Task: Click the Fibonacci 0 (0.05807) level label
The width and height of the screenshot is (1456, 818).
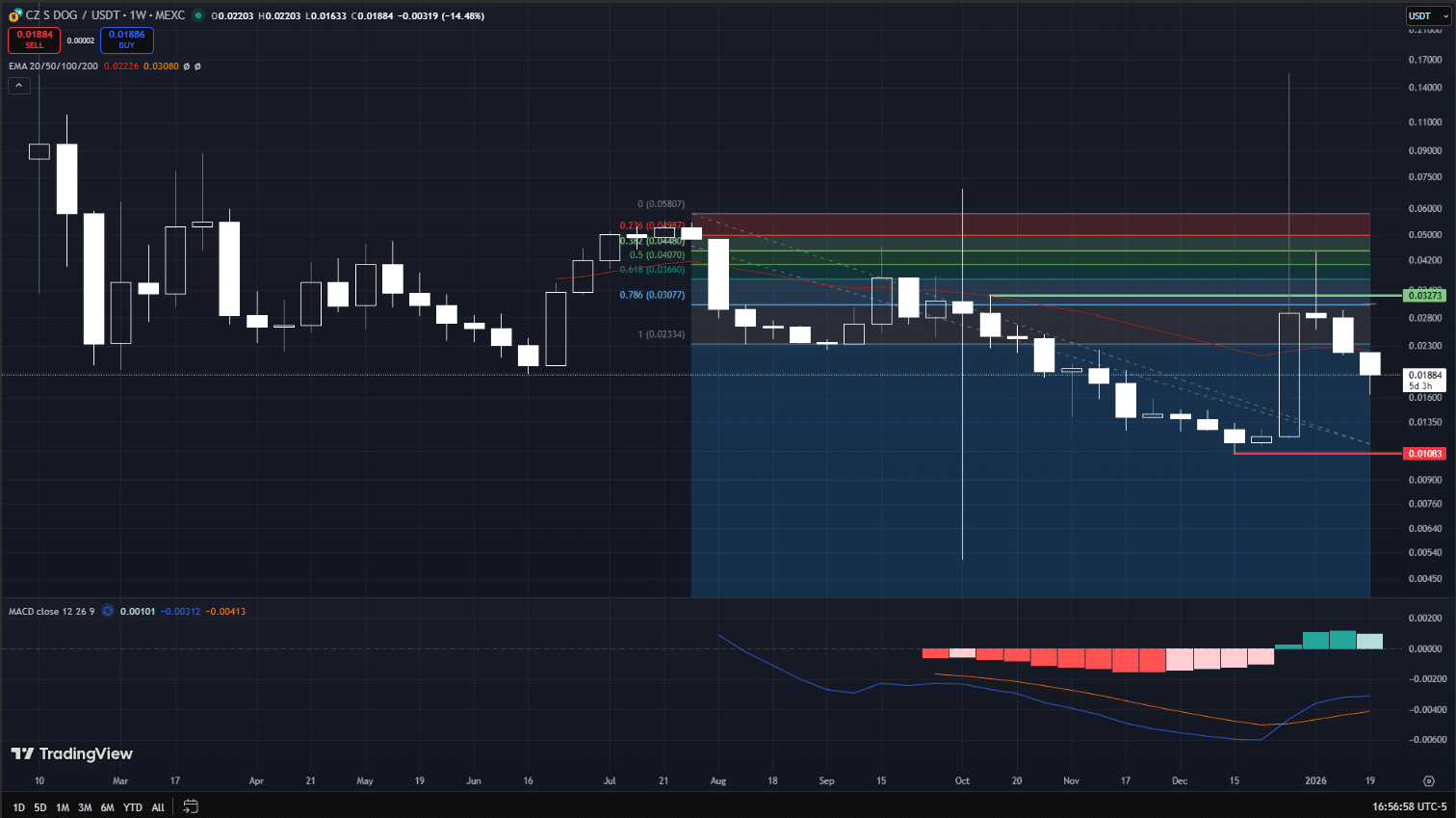Action: (662, 204)
